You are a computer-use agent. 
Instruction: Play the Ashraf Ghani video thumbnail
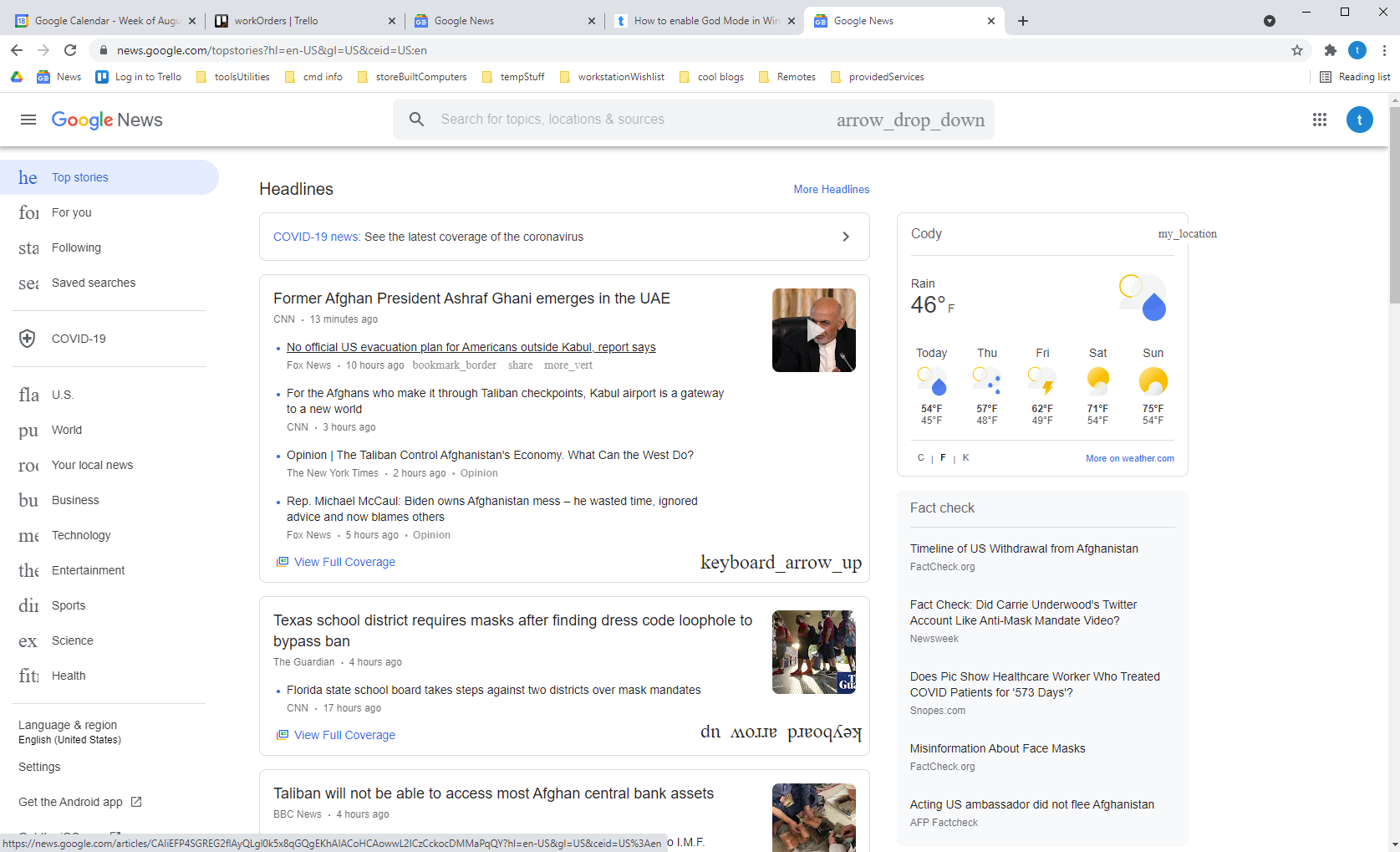(x=814, y=330)
